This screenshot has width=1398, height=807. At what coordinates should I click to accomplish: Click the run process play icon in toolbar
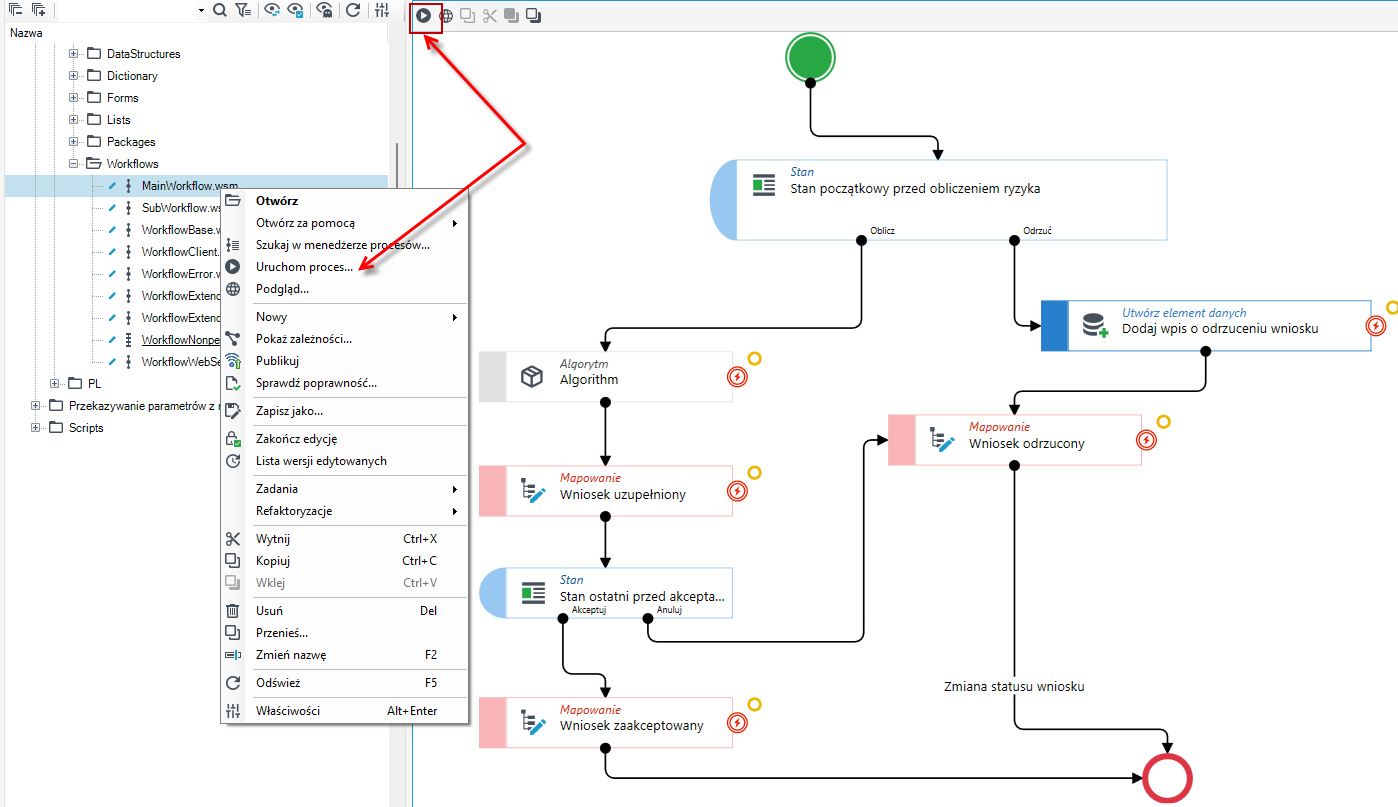click(x=424, y=16)
